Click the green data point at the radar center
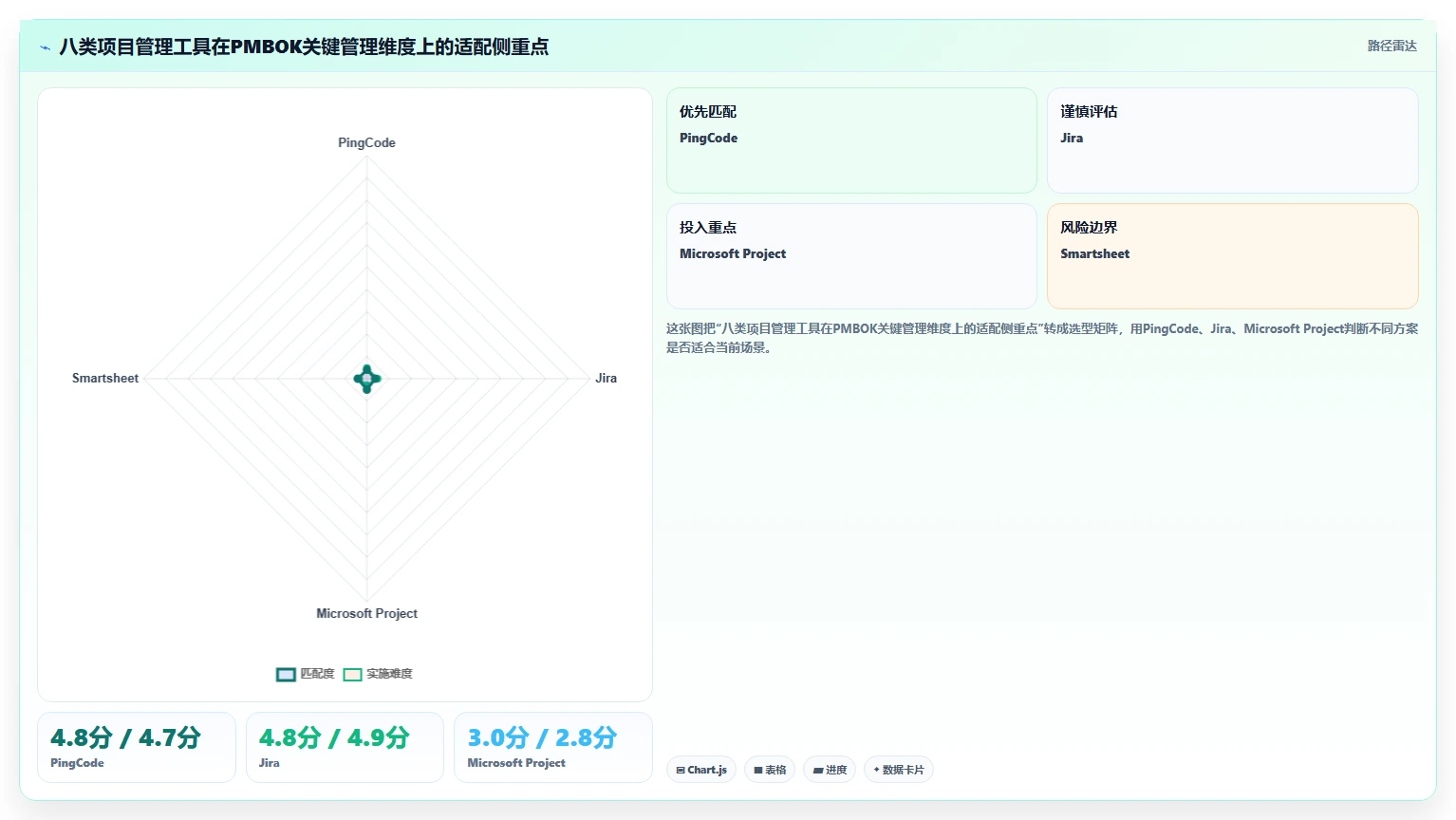This screenshot has height=820, width=1456. pyautogui.click(x=367, y=379)
